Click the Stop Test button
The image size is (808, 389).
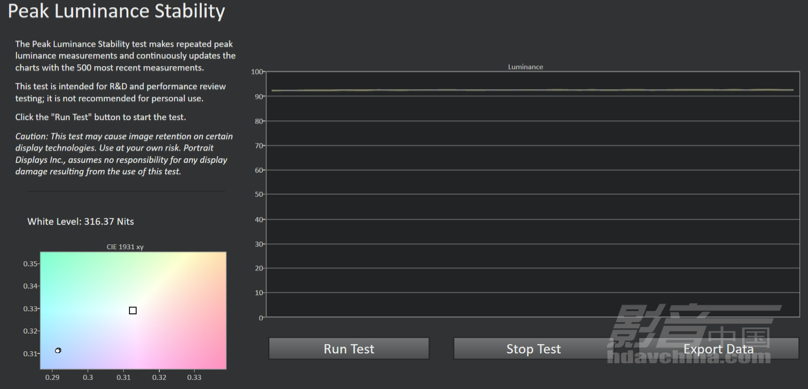pos(533,349)
